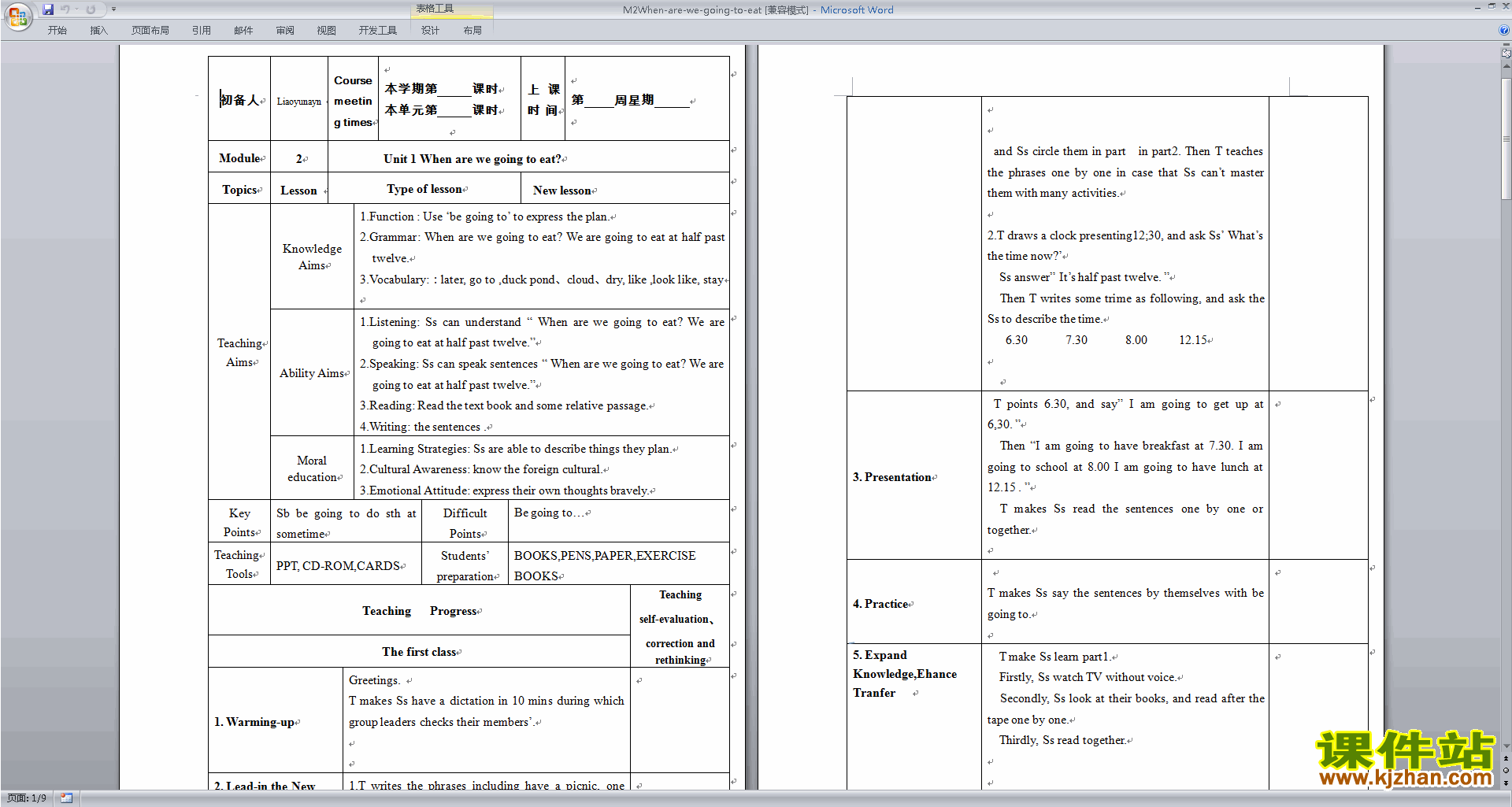The image size is (1512, 807).
Task: Click the Save icon in quick access toolbar
Action: [x=48, y=9]
